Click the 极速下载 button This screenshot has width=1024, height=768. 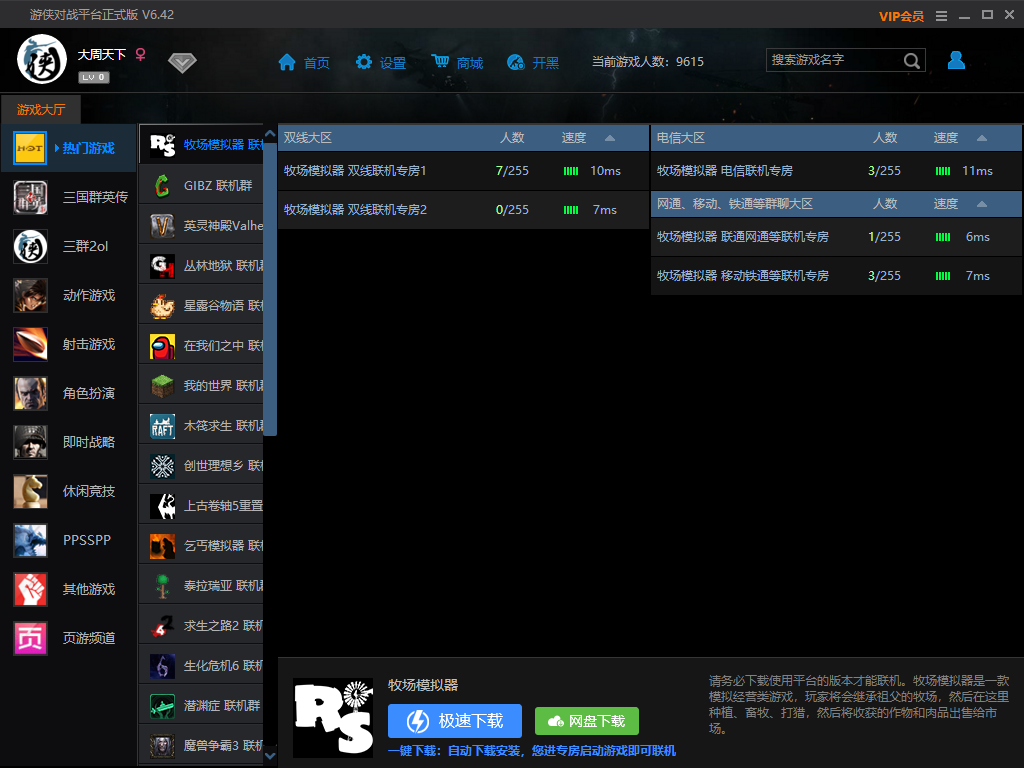pos(455,721)
